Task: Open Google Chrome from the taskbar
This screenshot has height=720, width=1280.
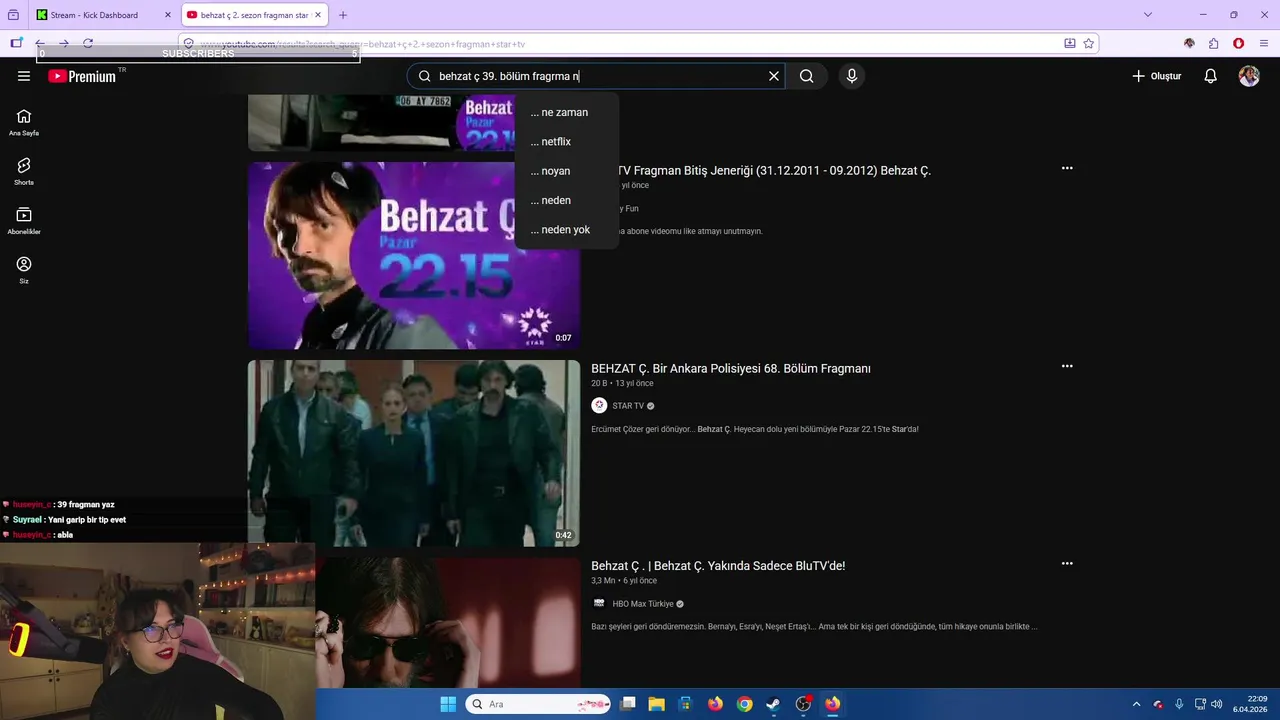Action: coord(744,704)
